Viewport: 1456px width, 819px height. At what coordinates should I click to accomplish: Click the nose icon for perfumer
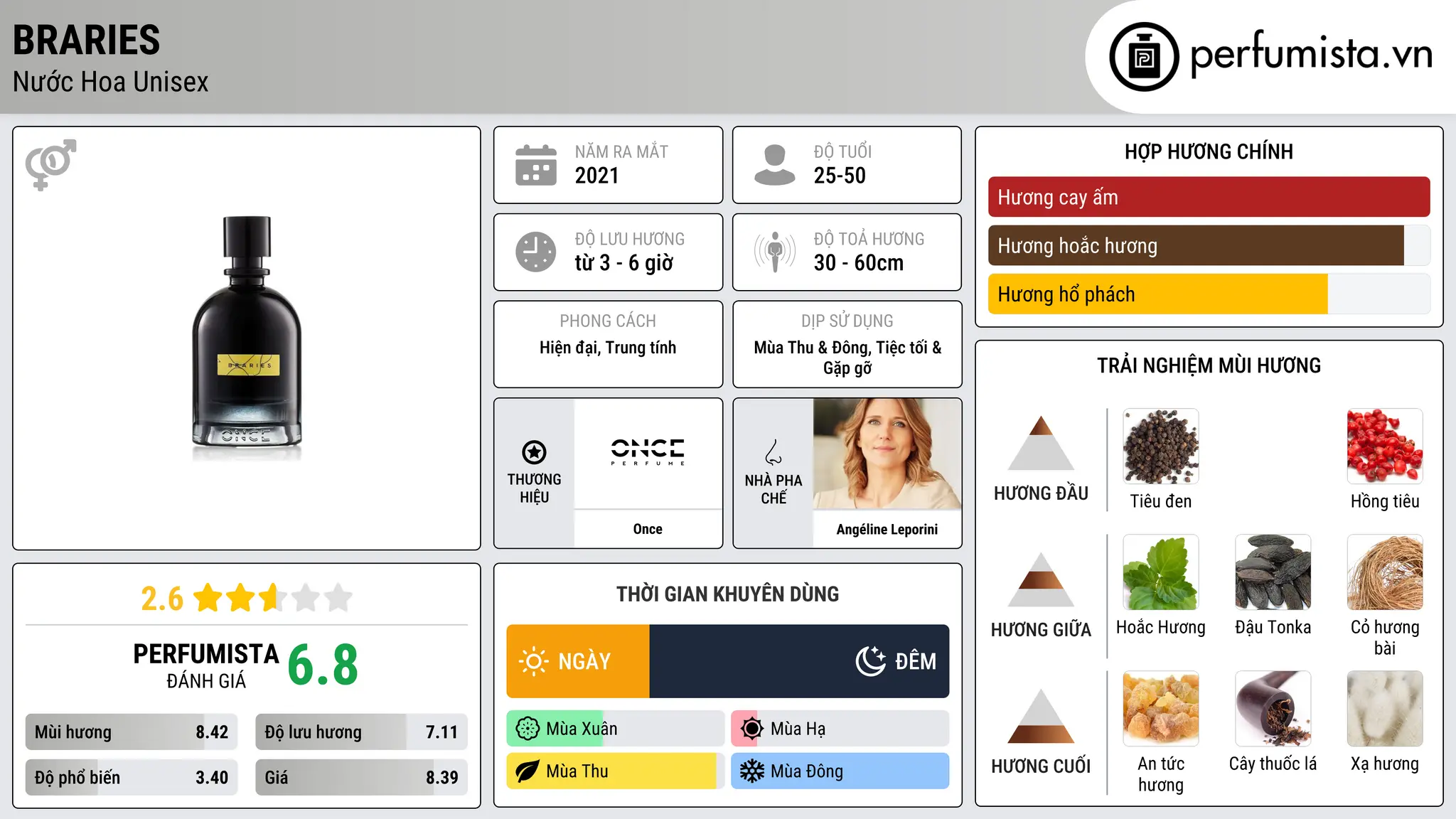(x=773, y=452)
